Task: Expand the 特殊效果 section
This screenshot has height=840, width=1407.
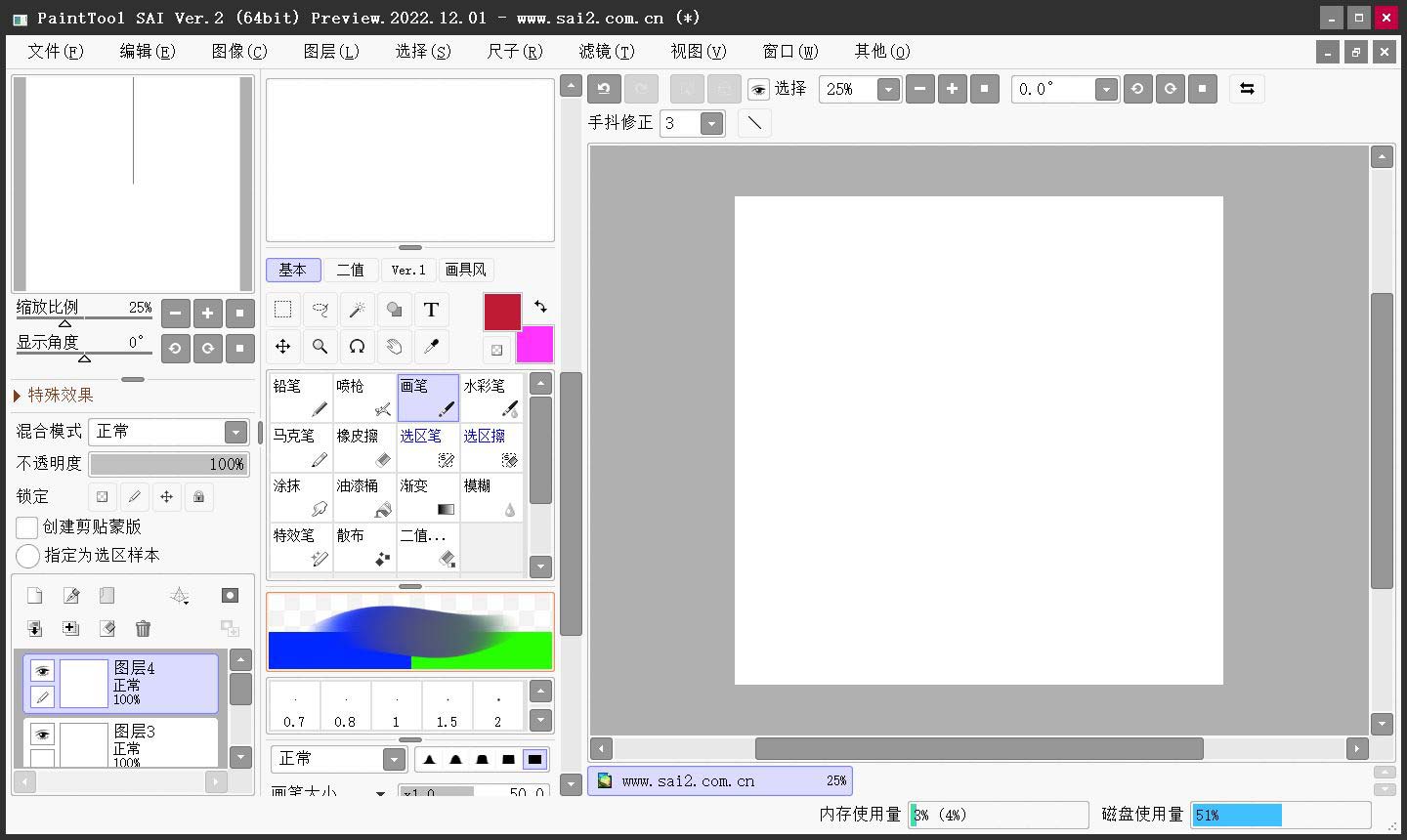Action: pos(18,396)
